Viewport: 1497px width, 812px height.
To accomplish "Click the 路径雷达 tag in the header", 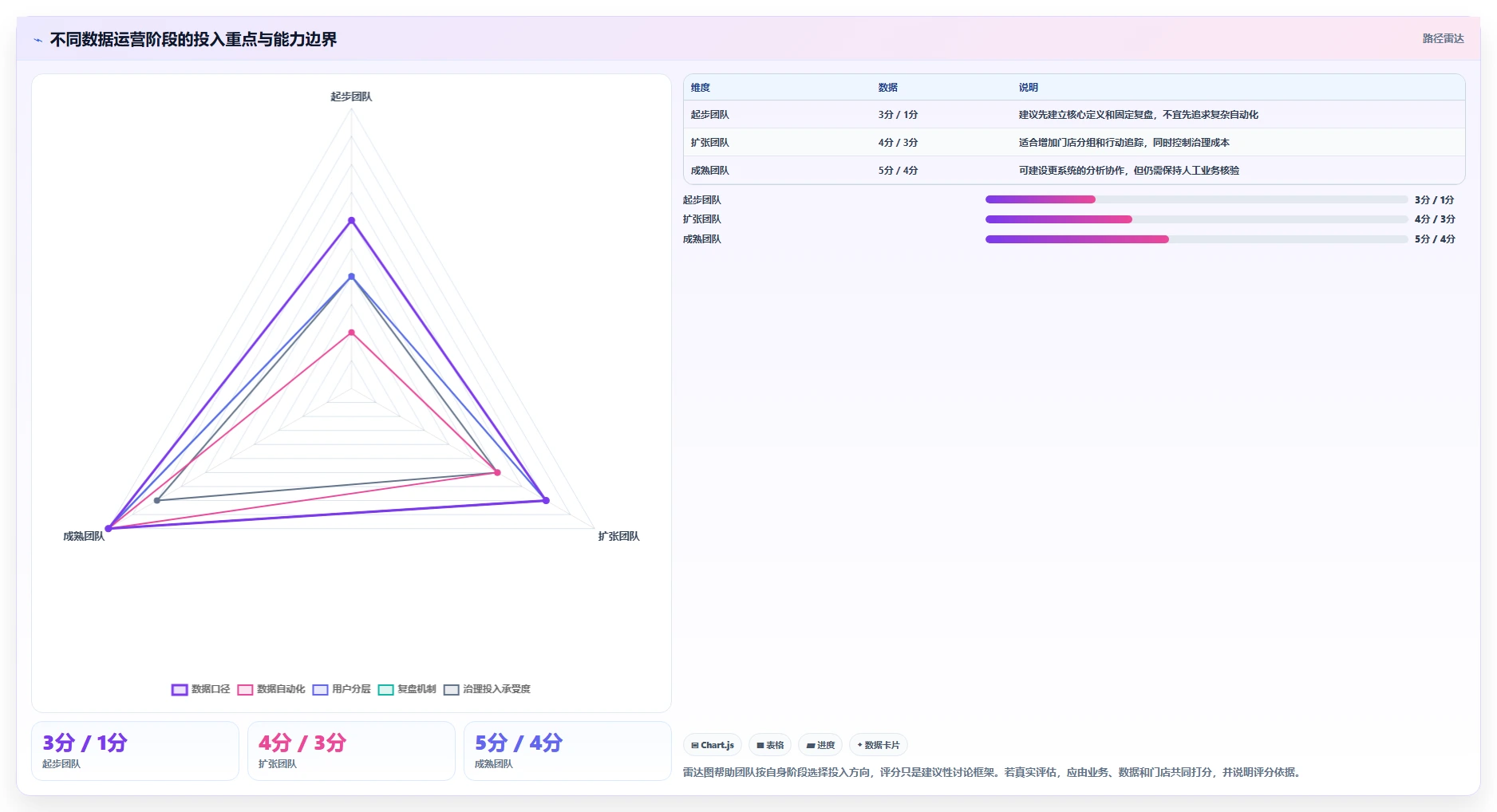I will point(1443,38).
